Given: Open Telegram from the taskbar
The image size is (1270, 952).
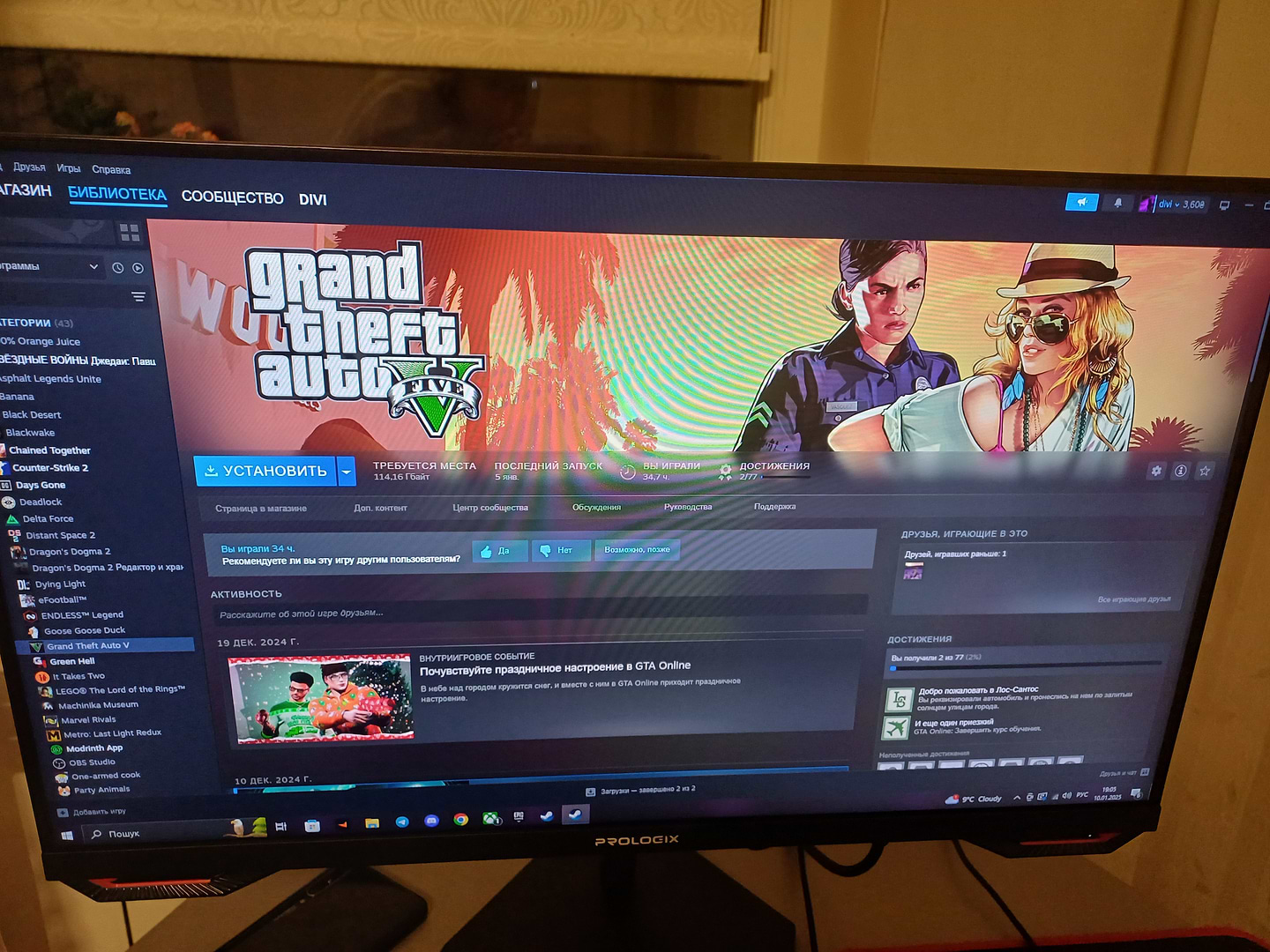Looking at the screenshot, I should pyautogui.click(x=402, y=822).
